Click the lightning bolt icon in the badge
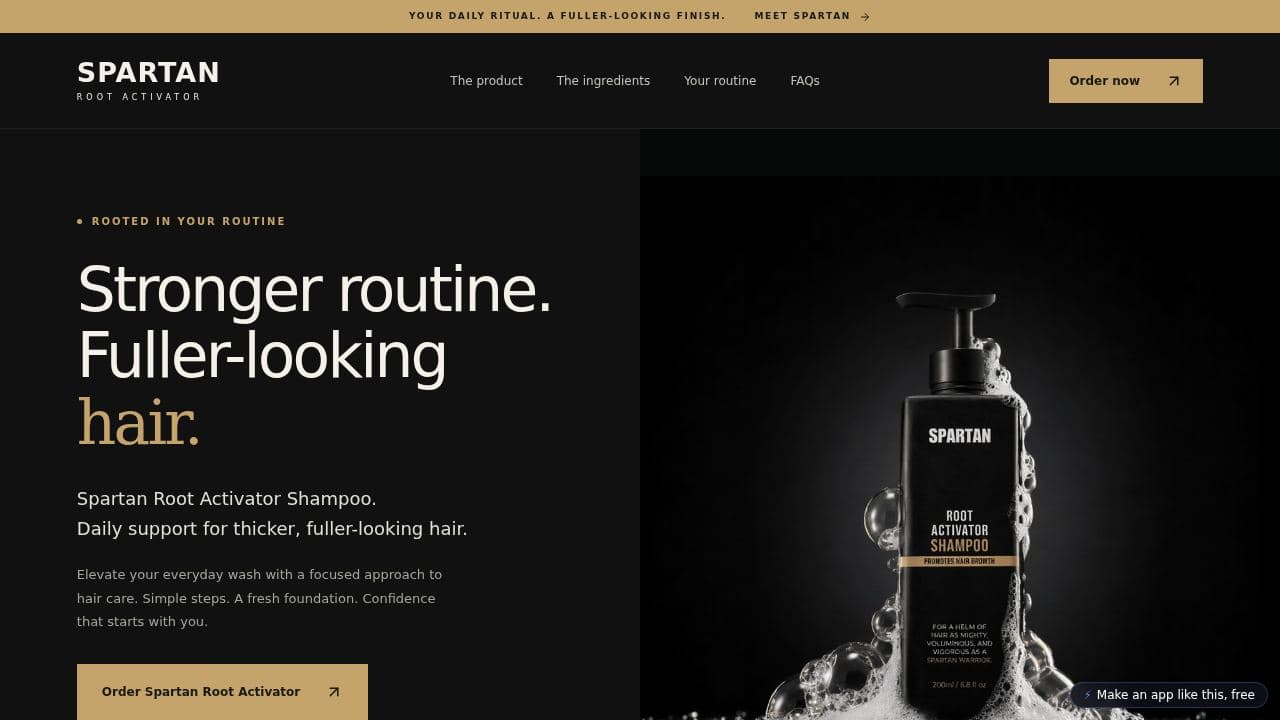 click(x=1088, y=695)
